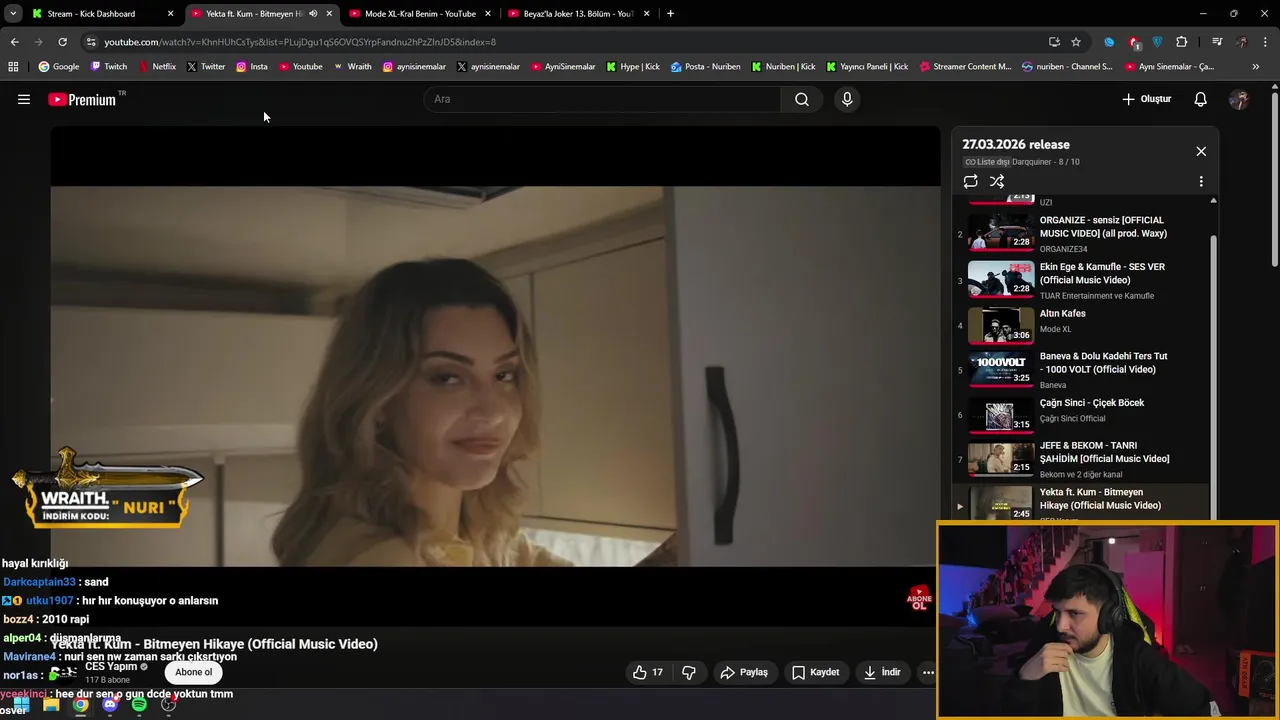The width and height of the screenshot is (1280, 720).
Task: Dislike the video with thumbs down
Action: tap(689, 672)
